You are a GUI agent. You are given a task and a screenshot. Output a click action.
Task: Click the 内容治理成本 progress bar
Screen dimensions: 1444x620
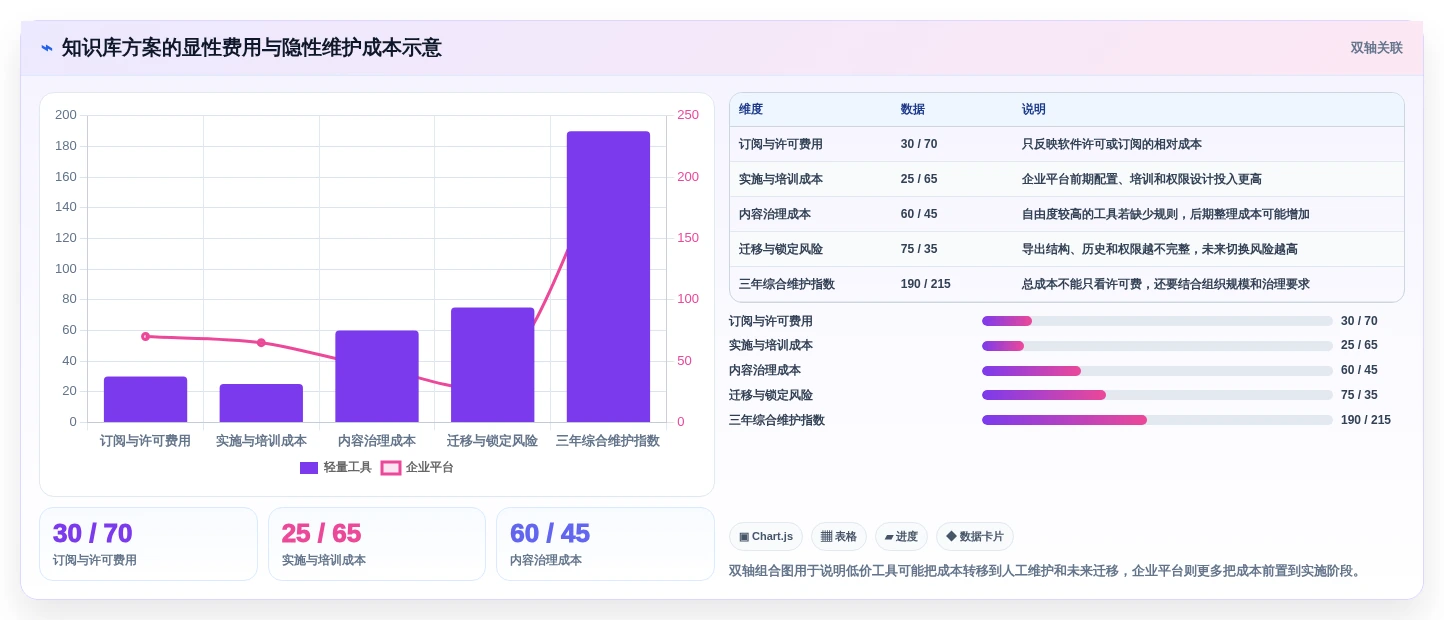point(1157,371)
